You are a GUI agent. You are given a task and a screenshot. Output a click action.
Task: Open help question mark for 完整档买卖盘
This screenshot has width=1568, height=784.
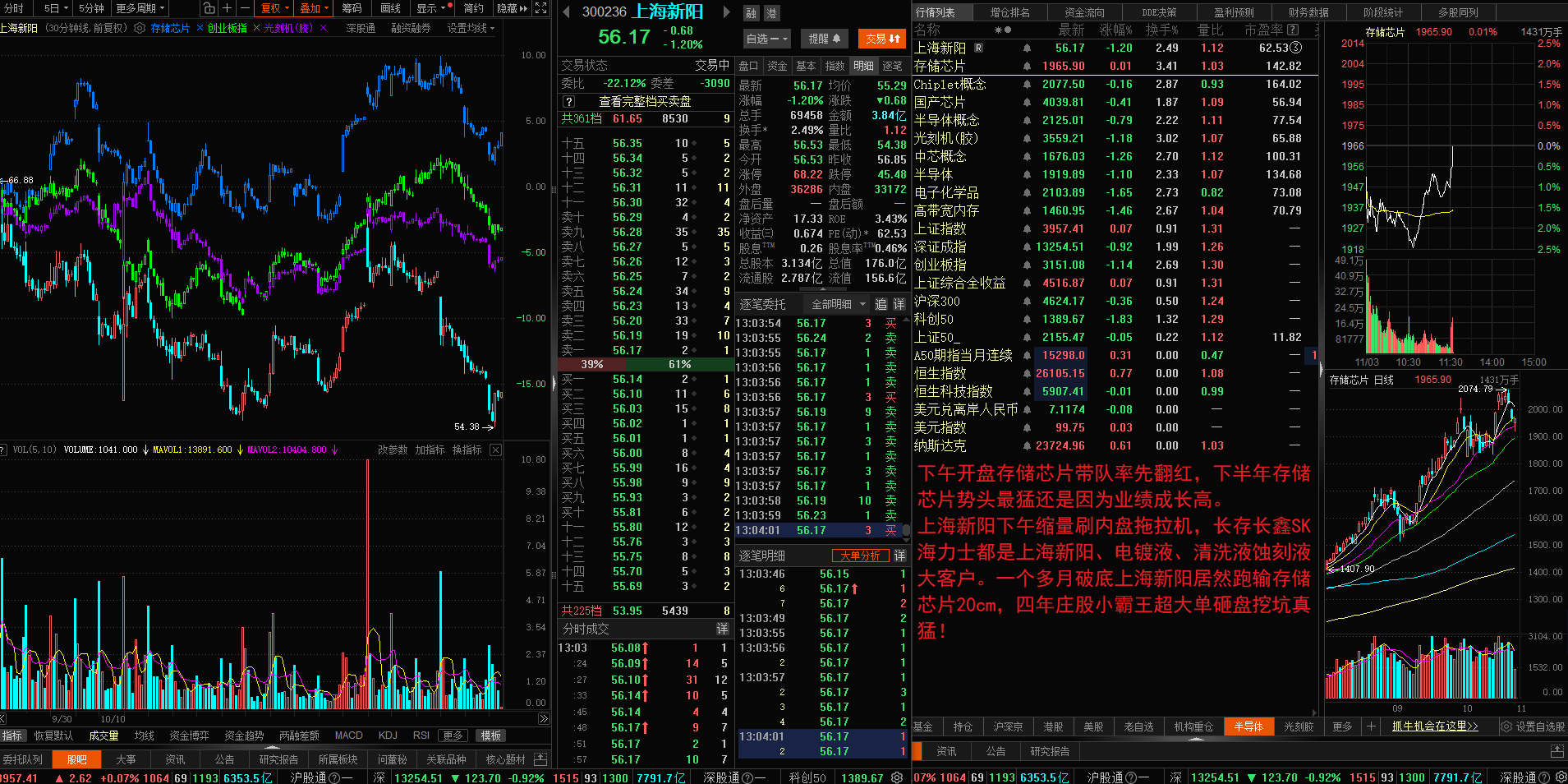568,101
